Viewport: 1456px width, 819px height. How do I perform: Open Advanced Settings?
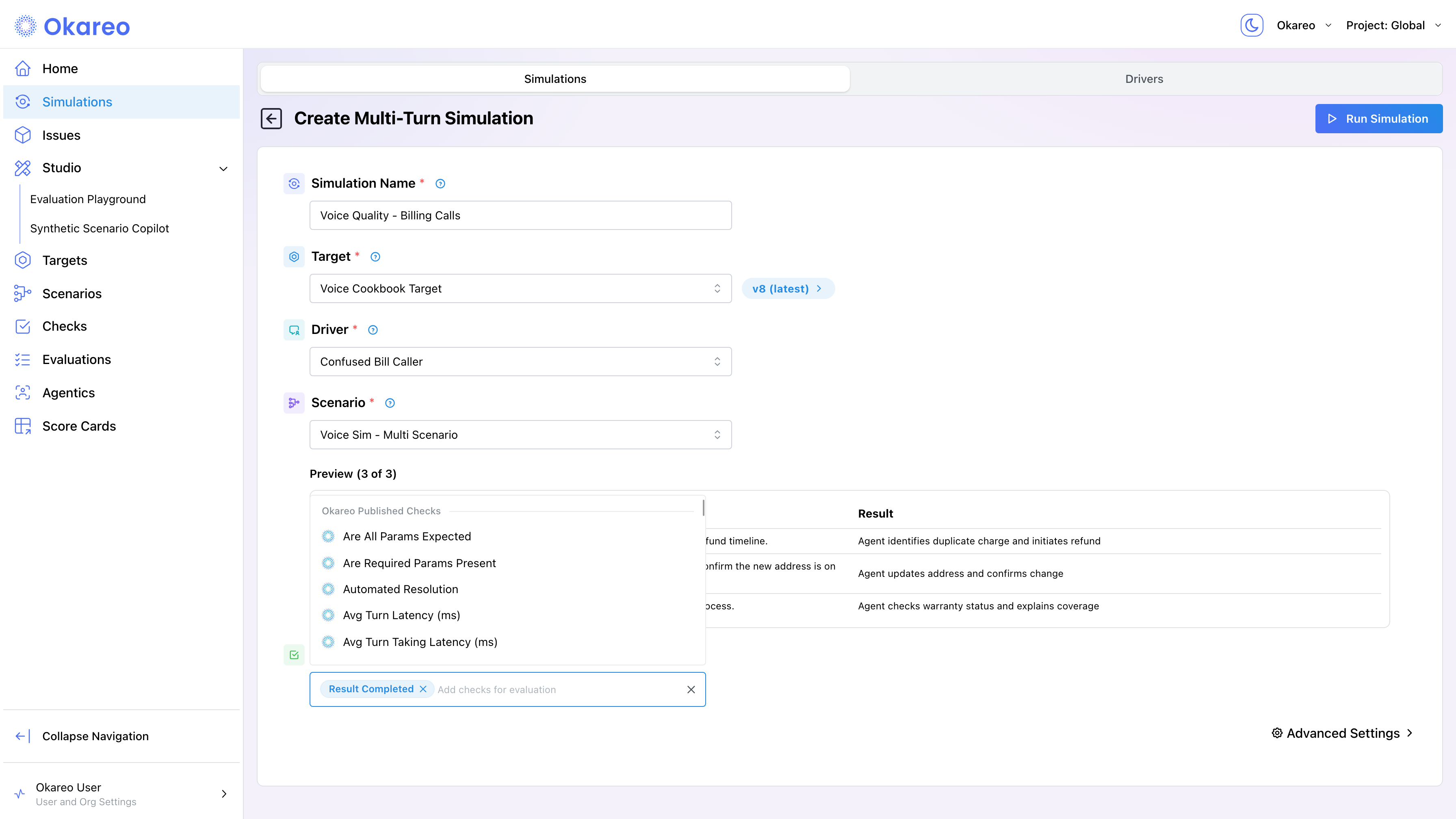(x=1342, y=733)
